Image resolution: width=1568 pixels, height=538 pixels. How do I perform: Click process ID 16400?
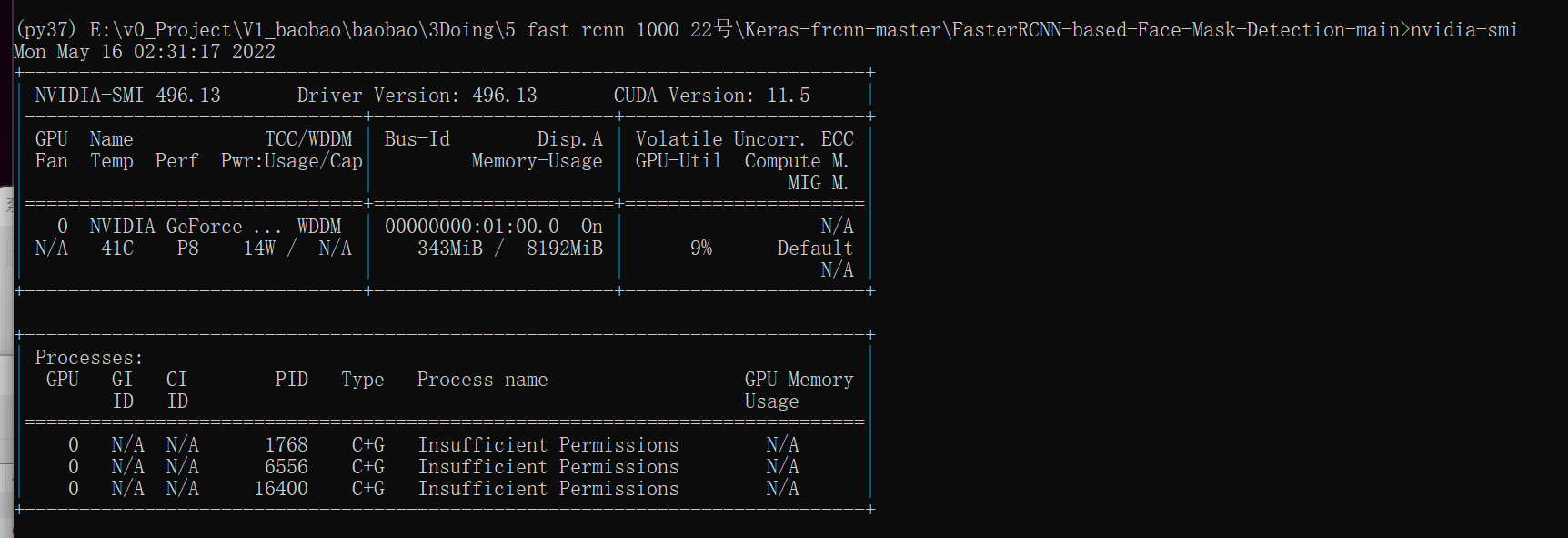click(280, 489)
